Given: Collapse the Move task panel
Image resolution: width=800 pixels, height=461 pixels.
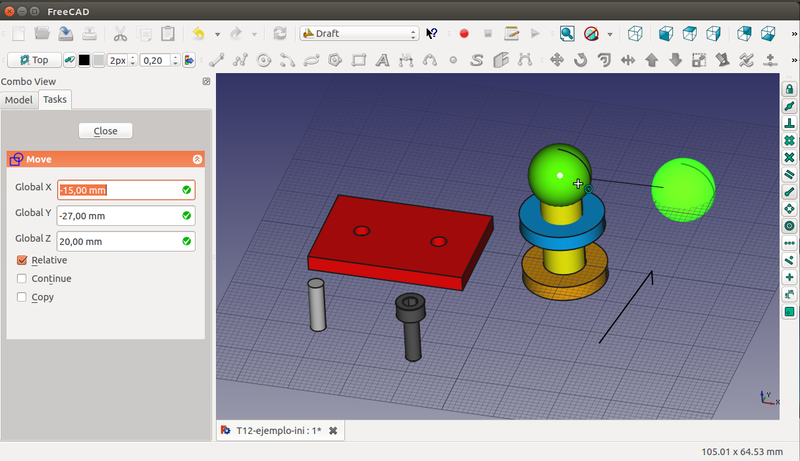Looking at the screenshot, I should point(197,159).
